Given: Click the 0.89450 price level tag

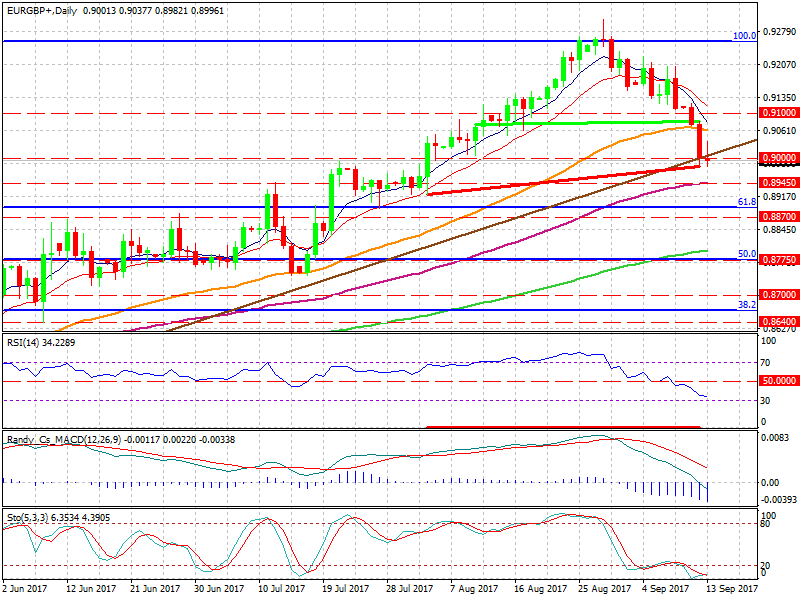Looking at the screenshot, I should click(x=778, y=184).
